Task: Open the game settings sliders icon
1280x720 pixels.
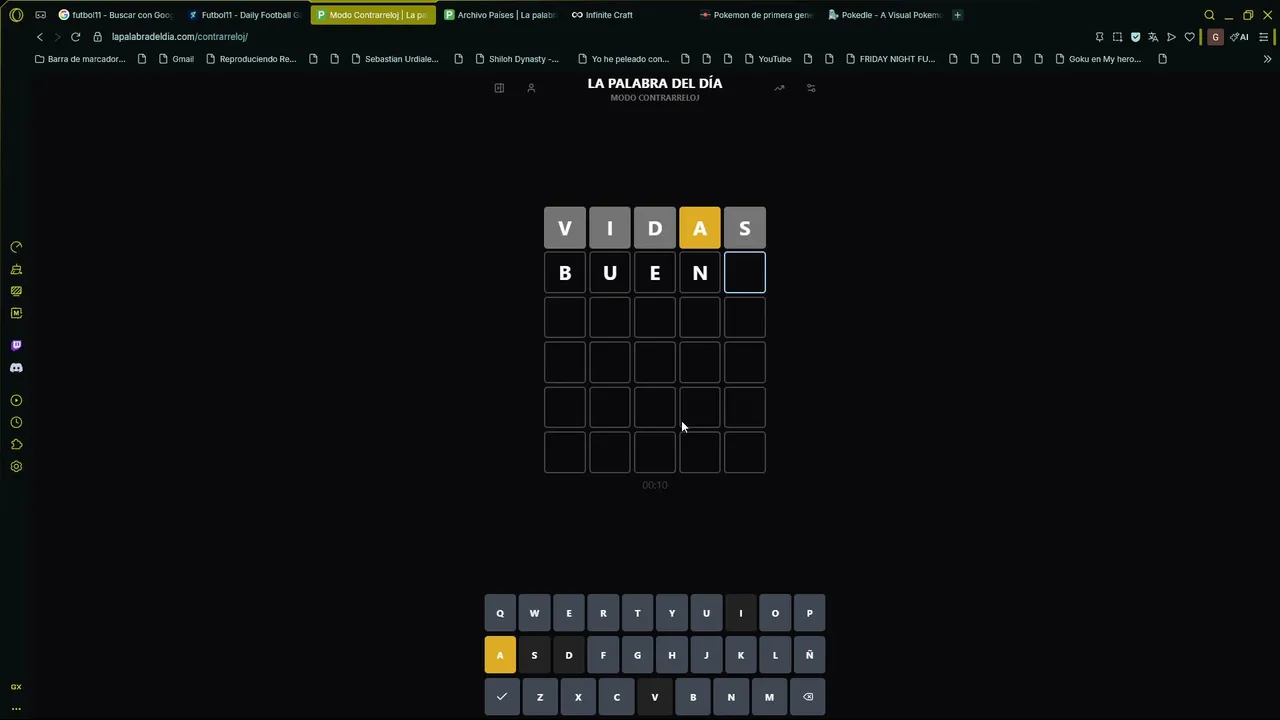Action: pos(811,88)
